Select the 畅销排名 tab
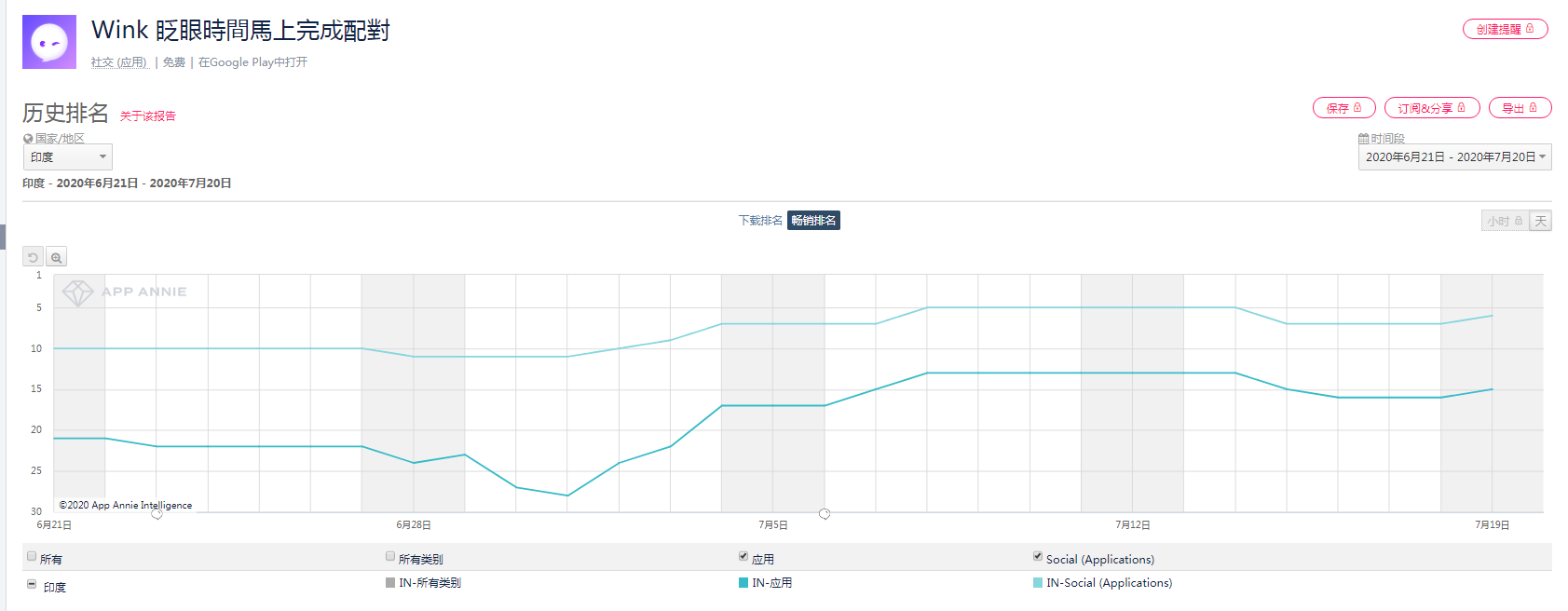The height and width of the screenshot is (611, 1568). [x=813, y=221]
